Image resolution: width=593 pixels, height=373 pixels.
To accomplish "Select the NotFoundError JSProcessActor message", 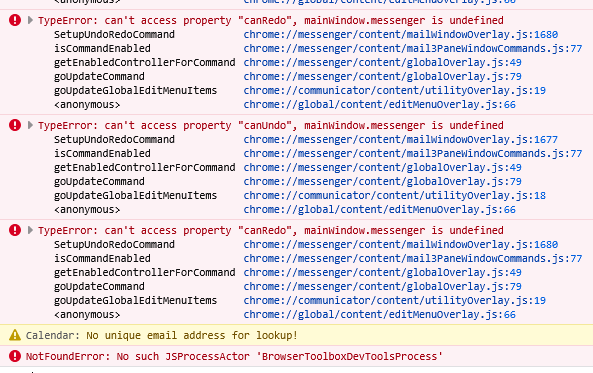I will point(234,356).
